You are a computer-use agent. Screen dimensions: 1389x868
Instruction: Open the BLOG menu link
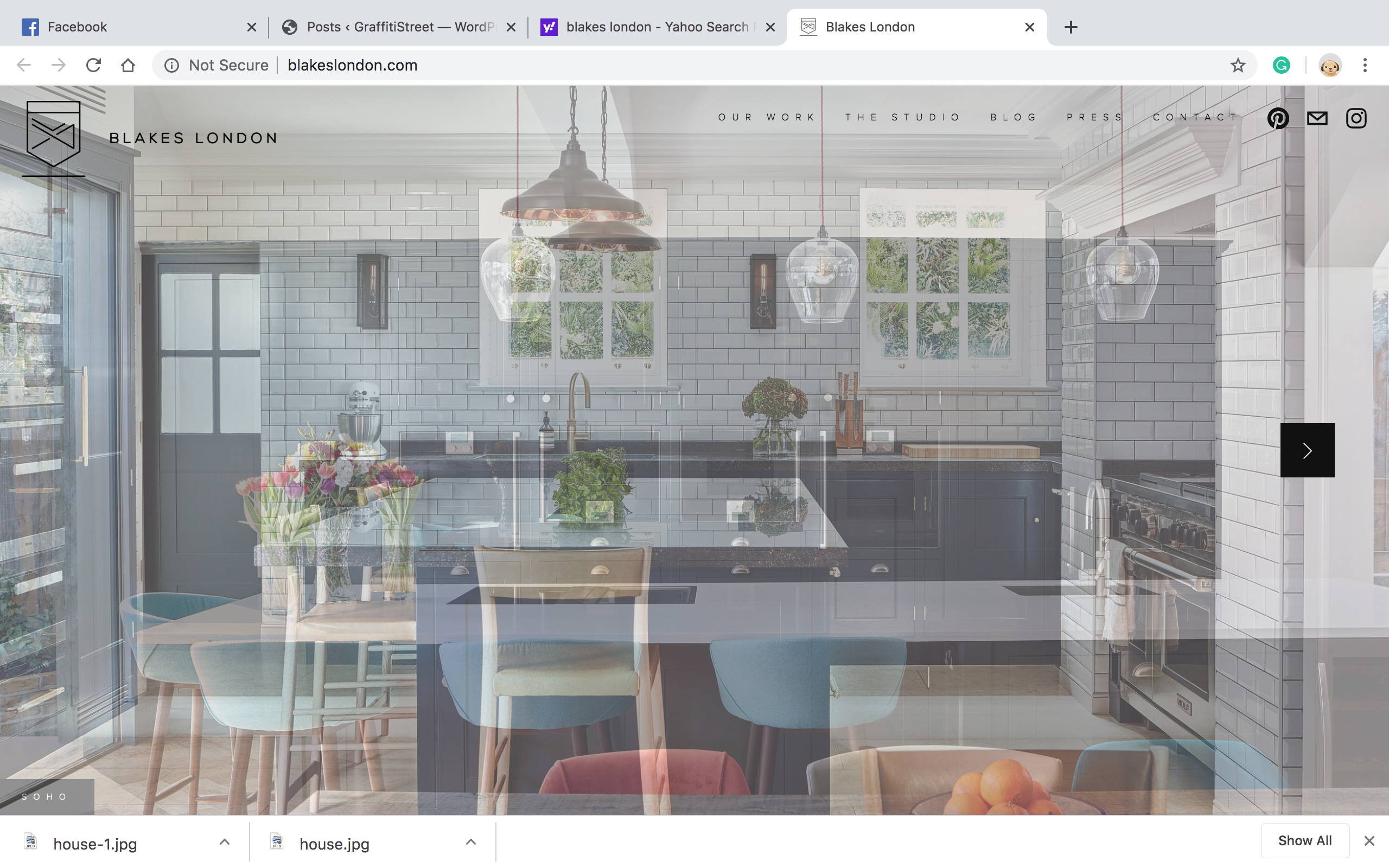1014,117
